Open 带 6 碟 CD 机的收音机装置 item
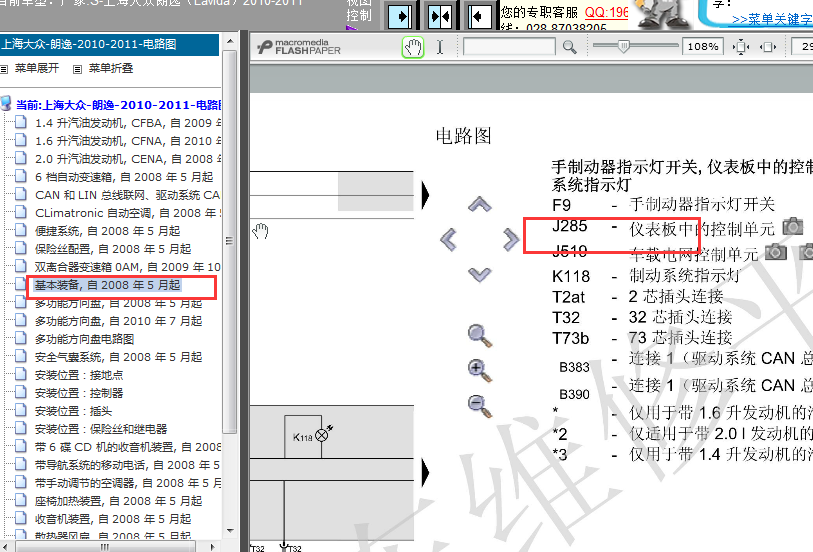This screenshot has width=813, height=552. click(128, 447)
